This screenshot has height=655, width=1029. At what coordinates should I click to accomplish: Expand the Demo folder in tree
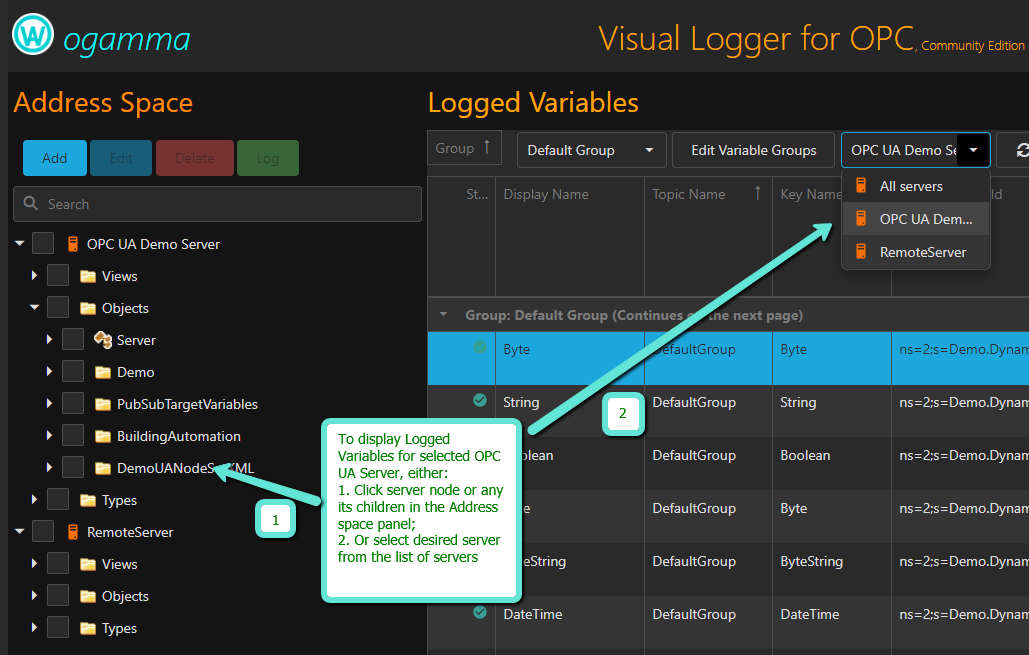click(49, 372)
